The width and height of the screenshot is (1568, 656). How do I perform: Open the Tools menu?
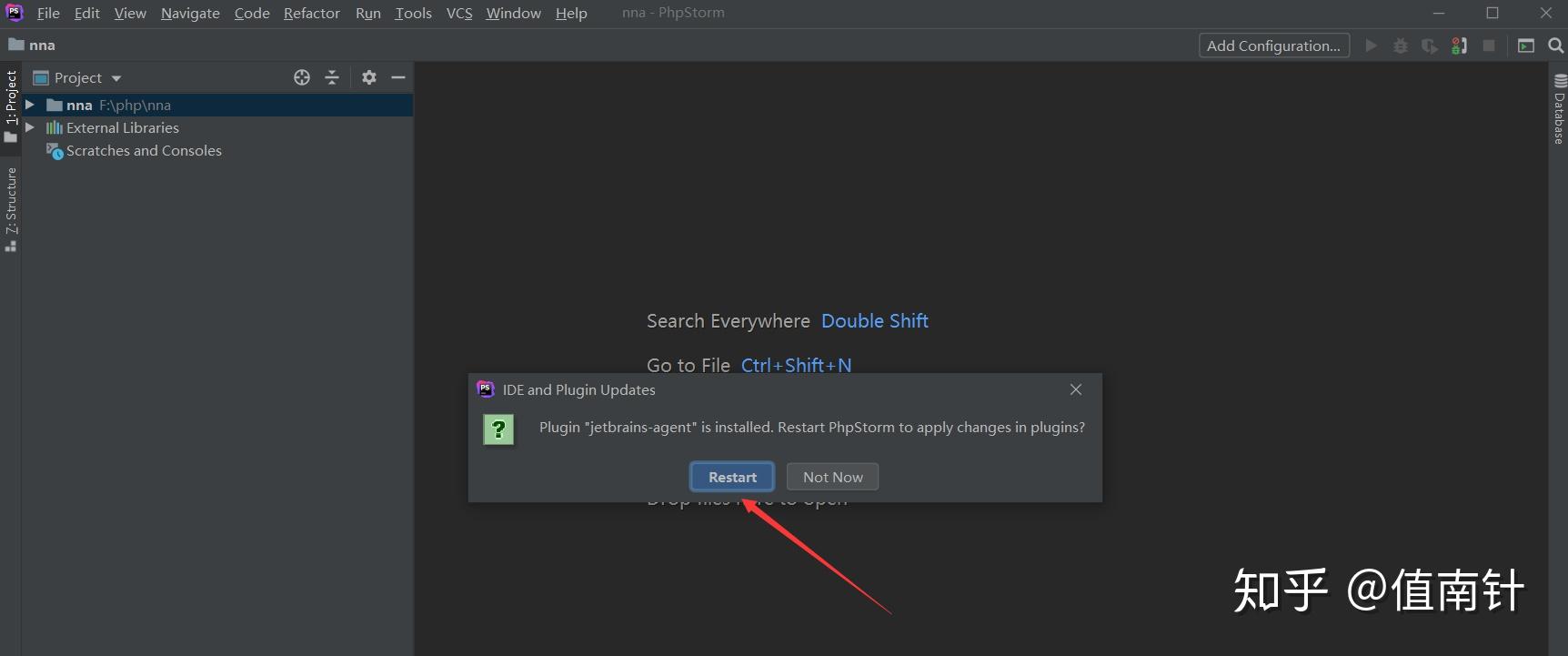[414, 14]
